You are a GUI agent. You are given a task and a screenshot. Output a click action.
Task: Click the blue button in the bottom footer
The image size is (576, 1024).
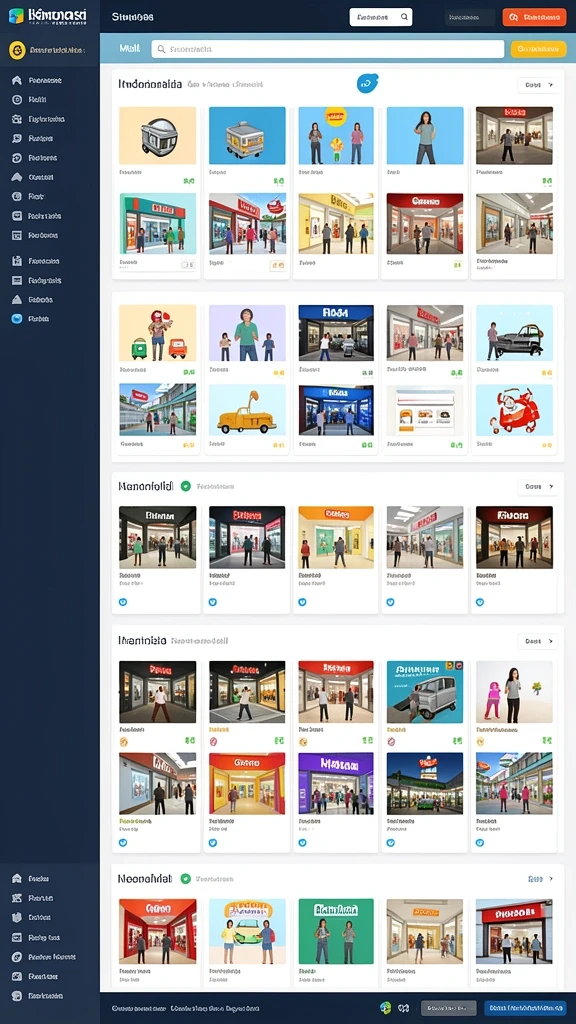525,1008
